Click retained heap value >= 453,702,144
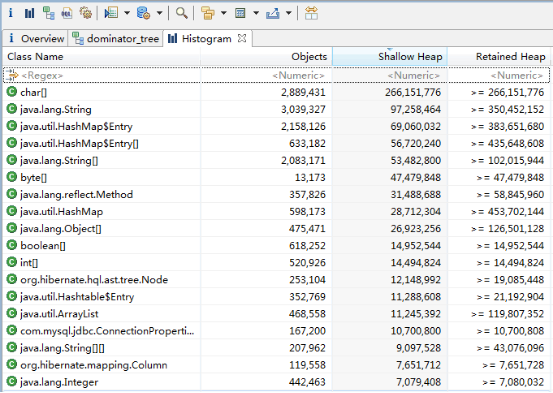 pyautogui.click(x=508, y=212)
